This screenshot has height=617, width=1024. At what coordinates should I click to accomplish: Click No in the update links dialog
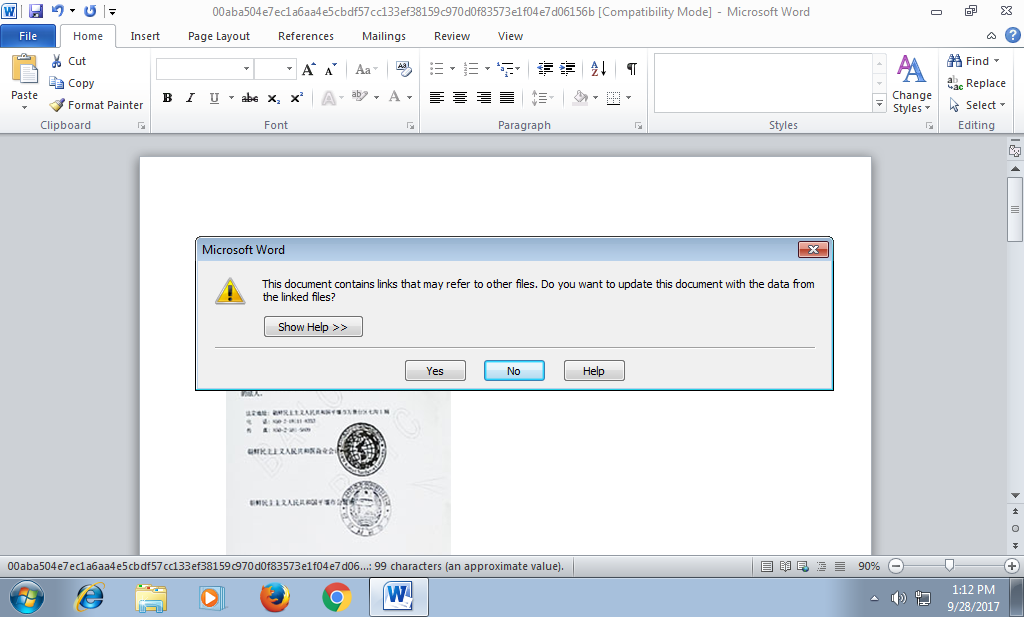514,371
